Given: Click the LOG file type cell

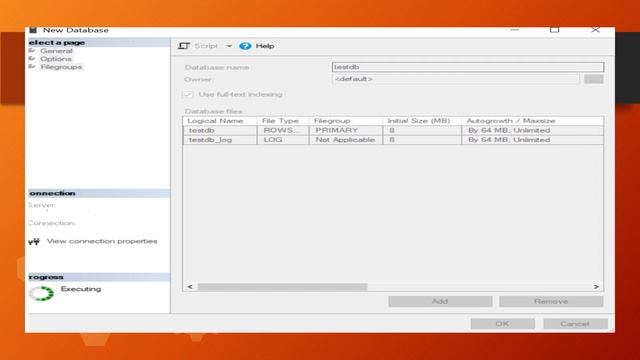Looking at the screenshot, I should (x=283, y=140).
